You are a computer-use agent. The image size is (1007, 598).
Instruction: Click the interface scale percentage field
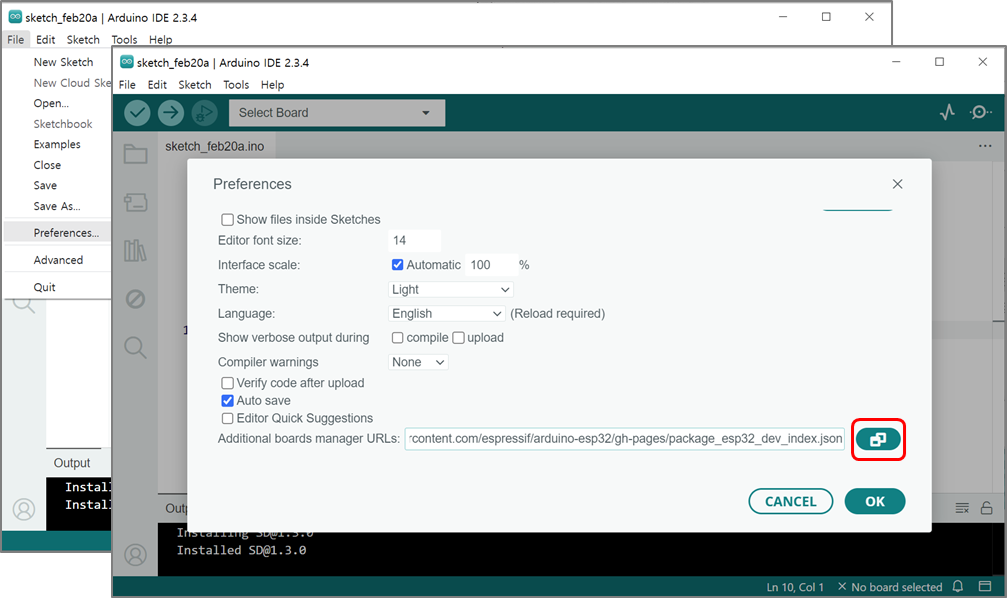(x=491, y=265)
